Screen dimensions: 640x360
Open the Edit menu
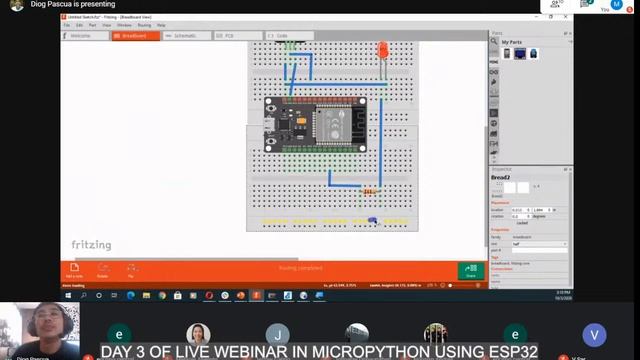click(x=79, y=25)
